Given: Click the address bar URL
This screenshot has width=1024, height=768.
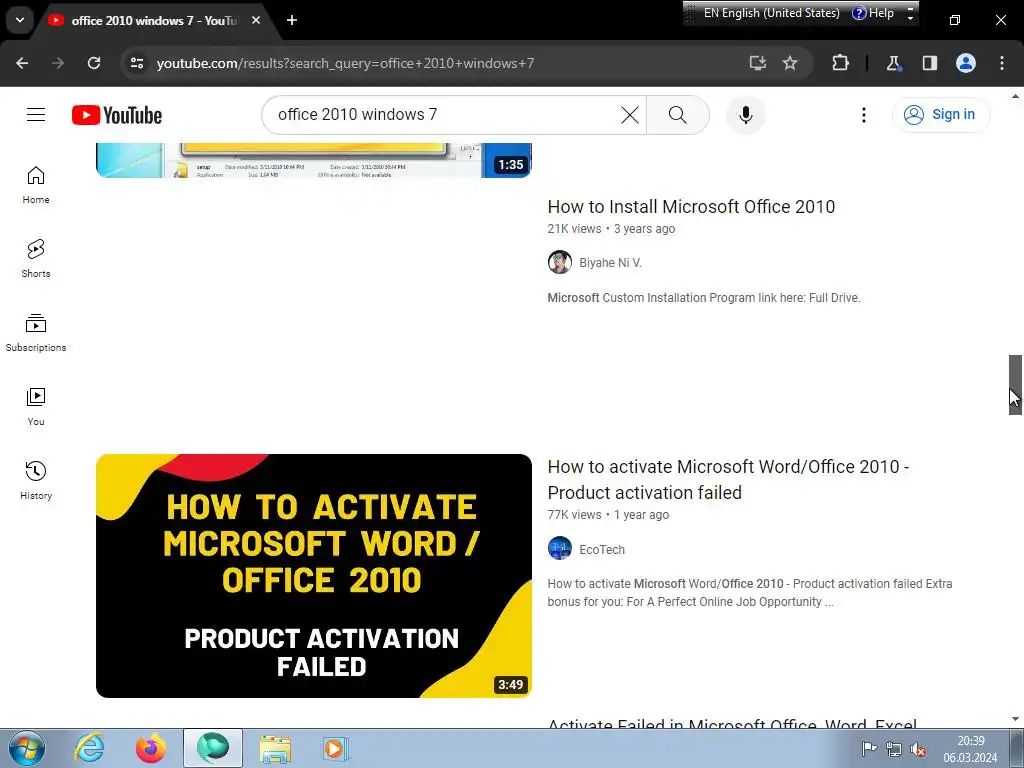Looking at the screenshot, I should 345,63.
